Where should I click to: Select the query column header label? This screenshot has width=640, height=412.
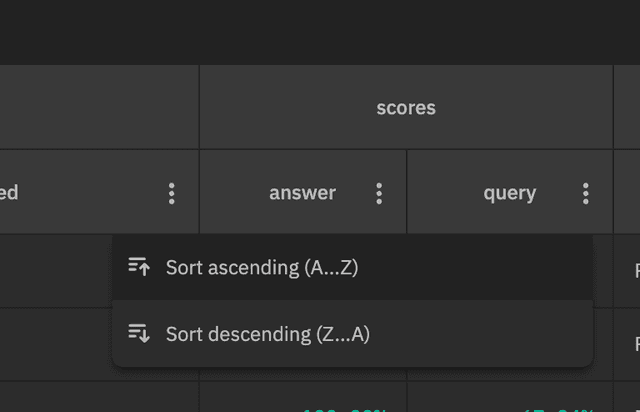coord(509,193)
